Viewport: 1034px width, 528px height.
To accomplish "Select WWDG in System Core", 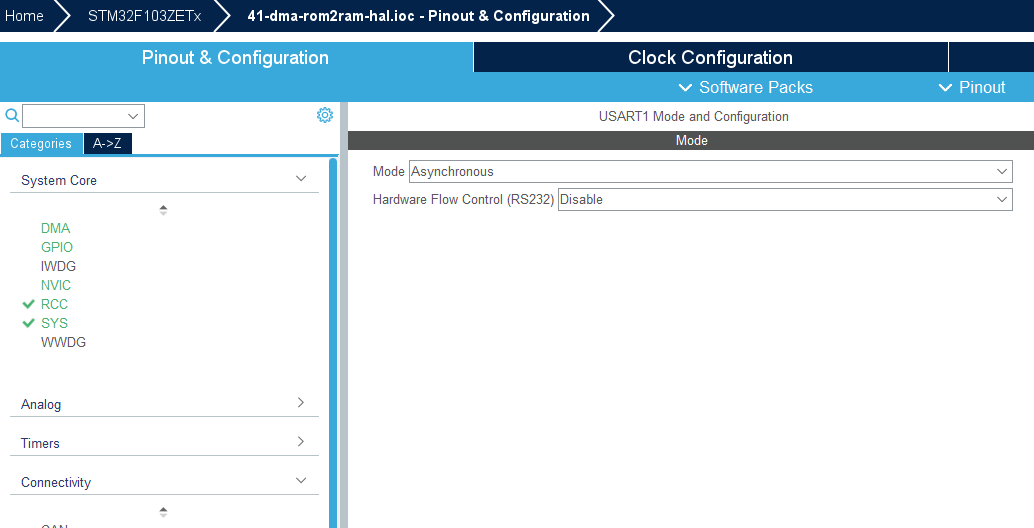I will [63, 342].
